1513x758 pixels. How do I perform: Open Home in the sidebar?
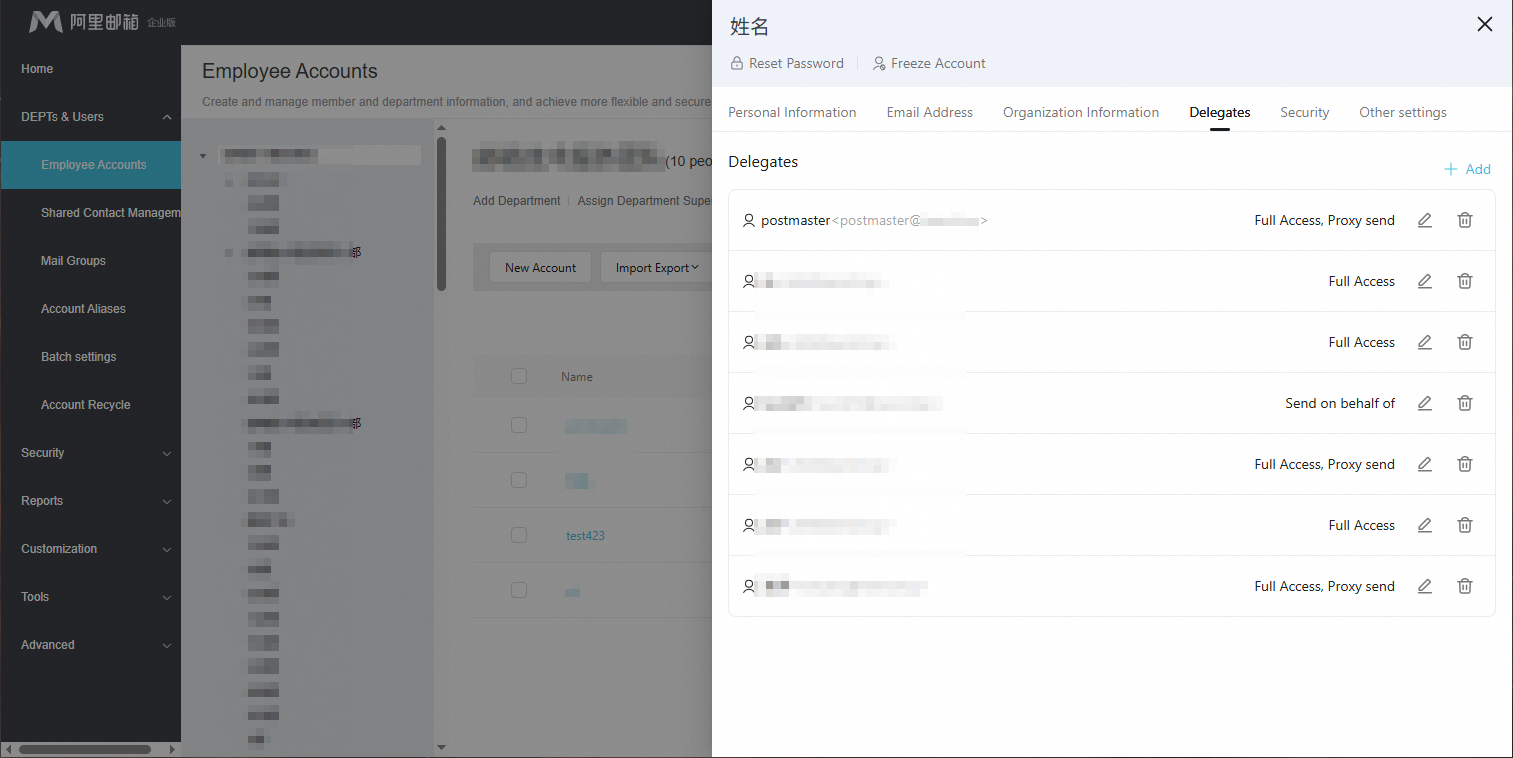point(37,69)
